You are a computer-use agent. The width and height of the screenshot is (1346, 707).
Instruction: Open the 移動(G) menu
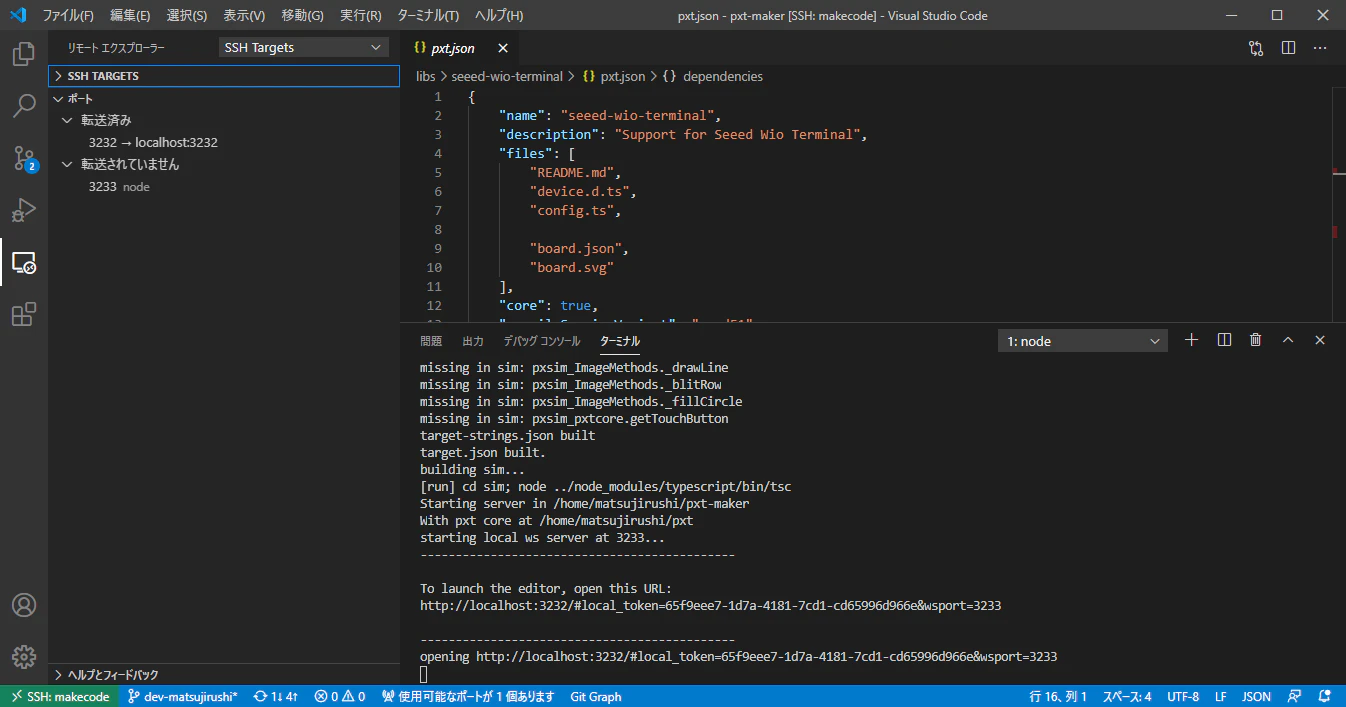click(303, 16)
